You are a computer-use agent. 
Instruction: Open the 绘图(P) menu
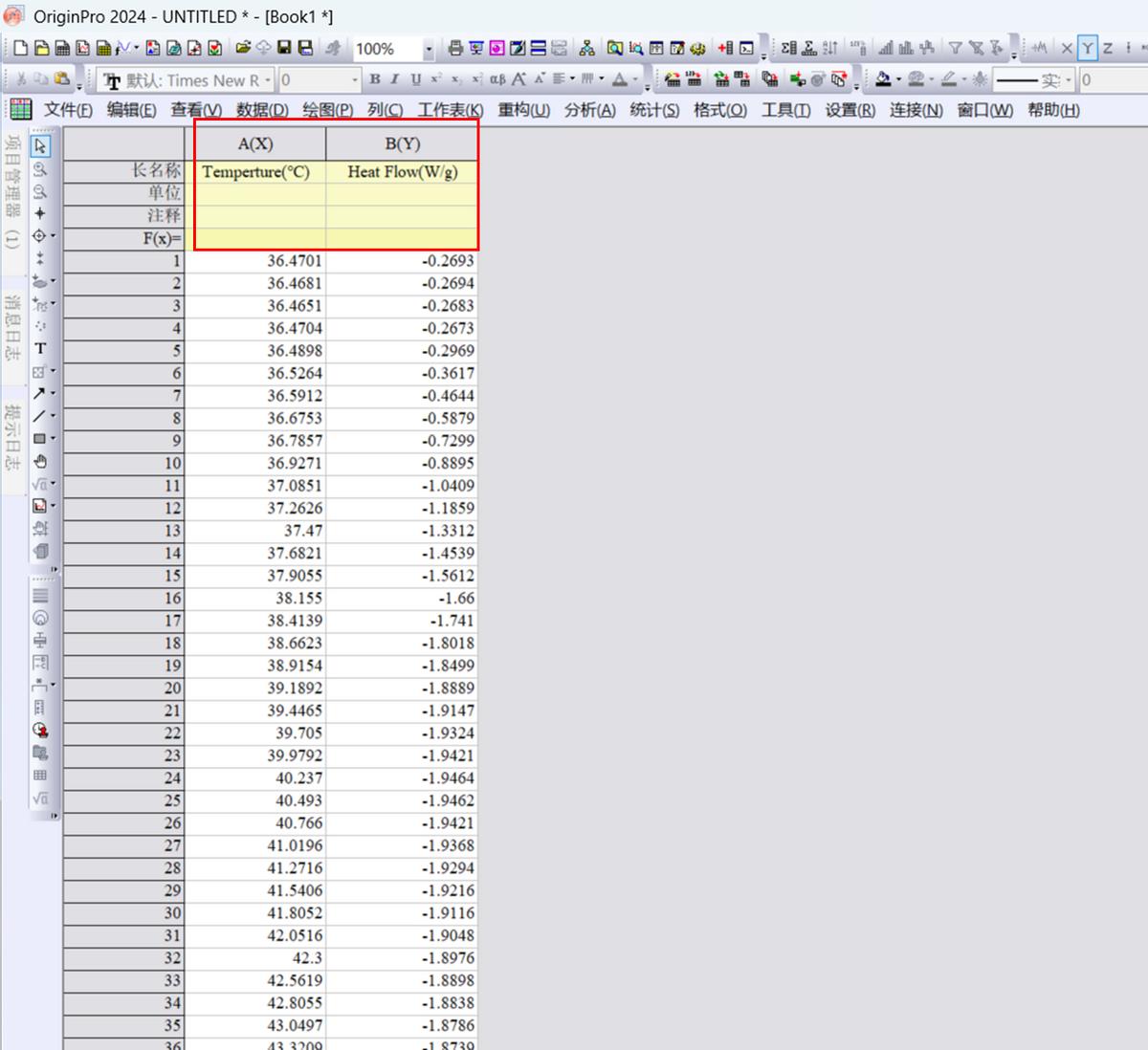coord(327,110)
